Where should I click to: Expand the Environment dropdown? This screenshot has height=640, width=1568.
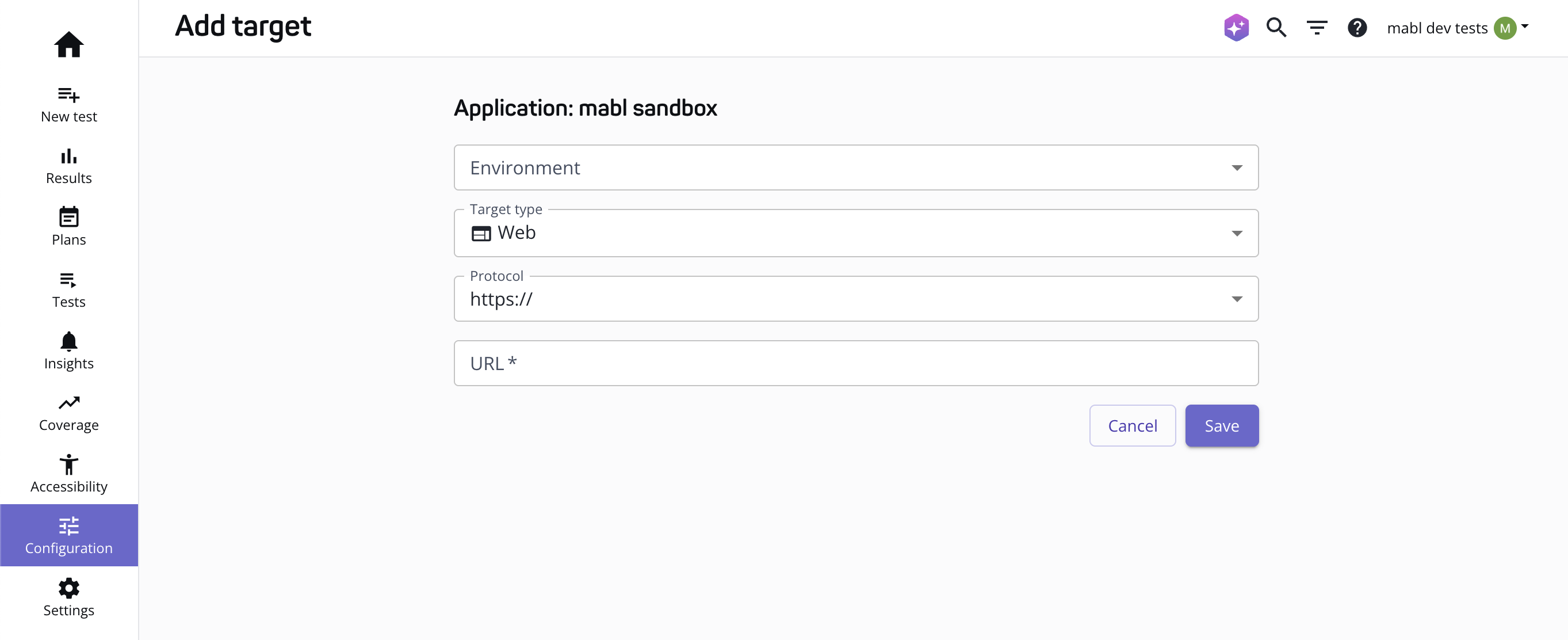(1237, 167)
